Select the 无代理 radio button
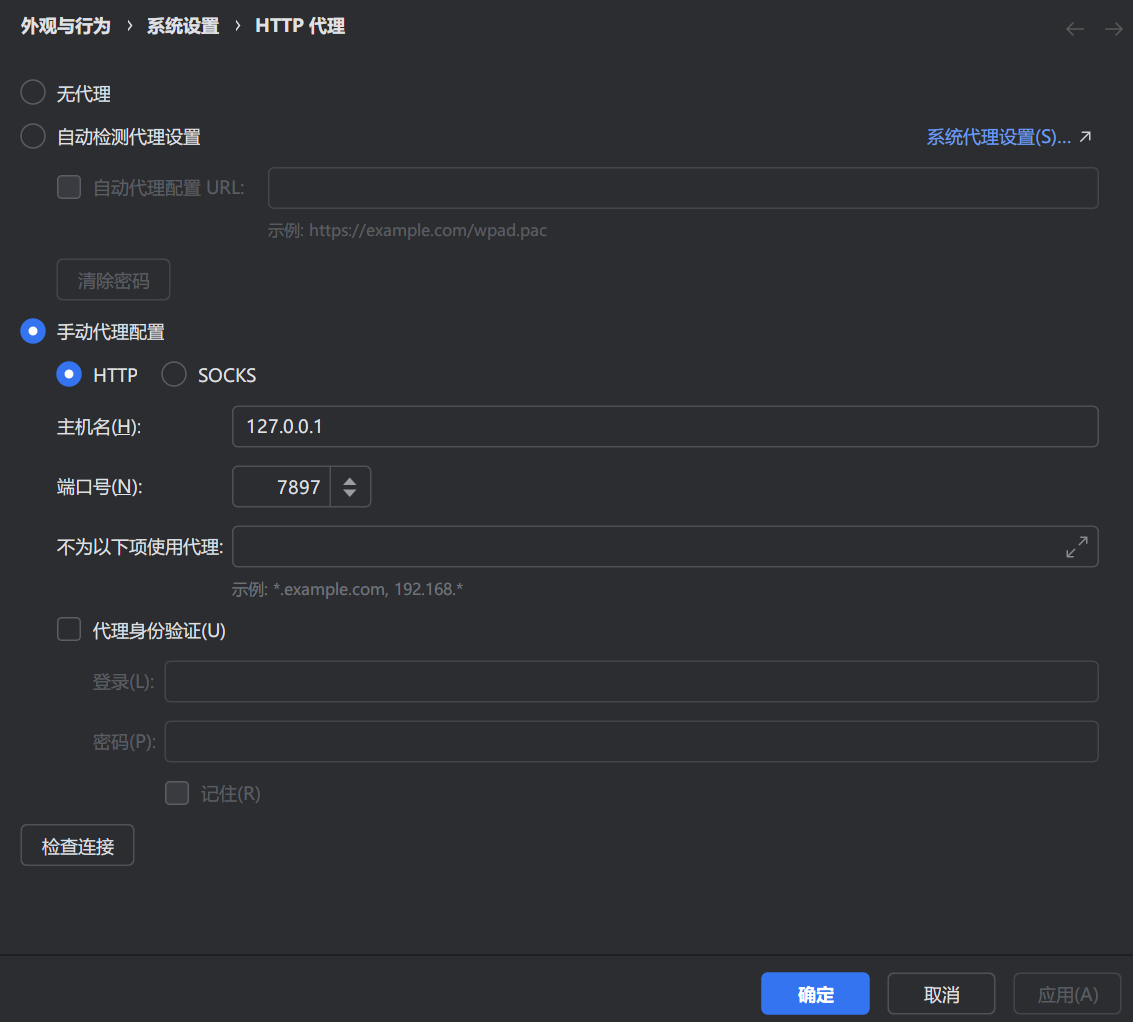 tap(31, 92)
